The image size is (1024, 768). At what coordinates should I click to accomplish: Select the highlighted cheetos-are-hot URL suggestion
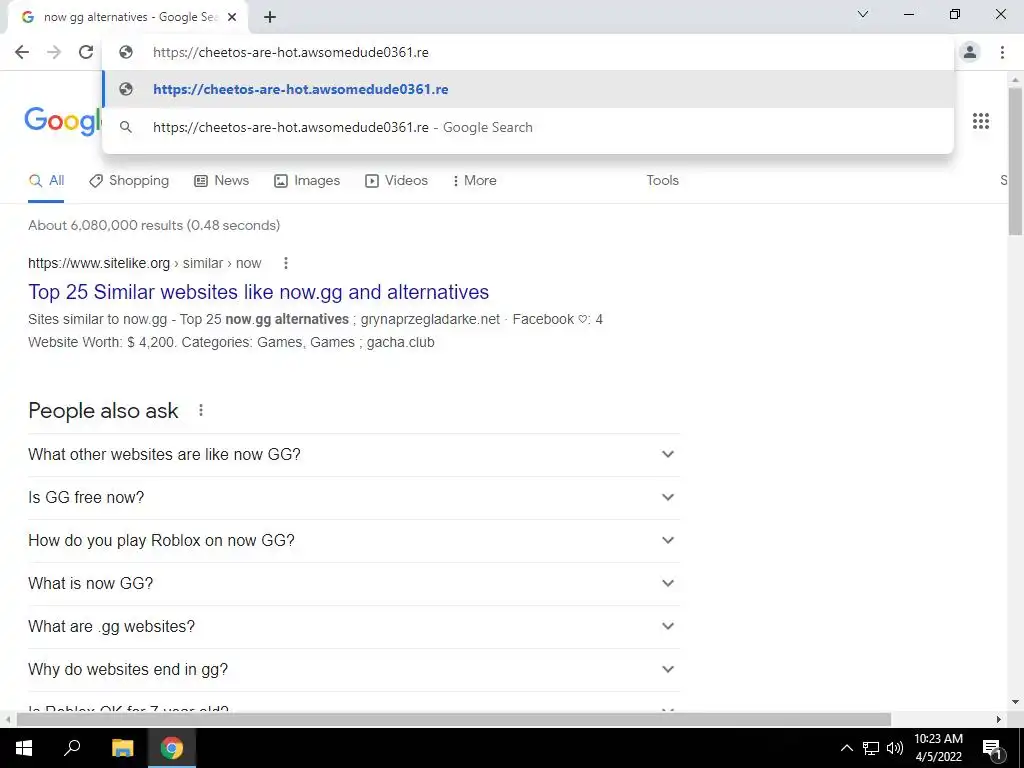click(528, 89)
